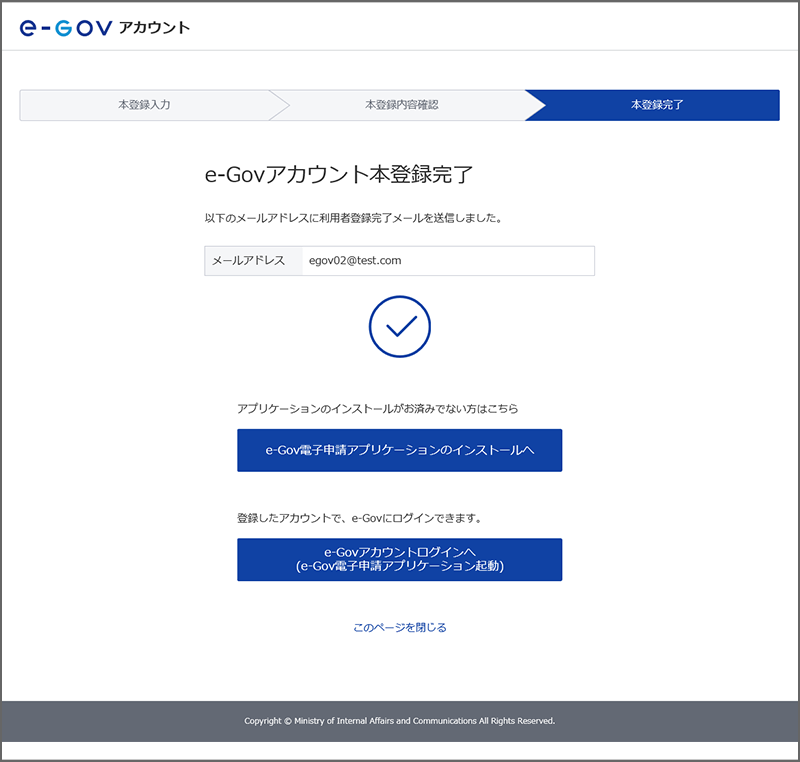This screenshot has width=800, height=762.
Task: Click the email address egov02@test.com
Action: 355,261
